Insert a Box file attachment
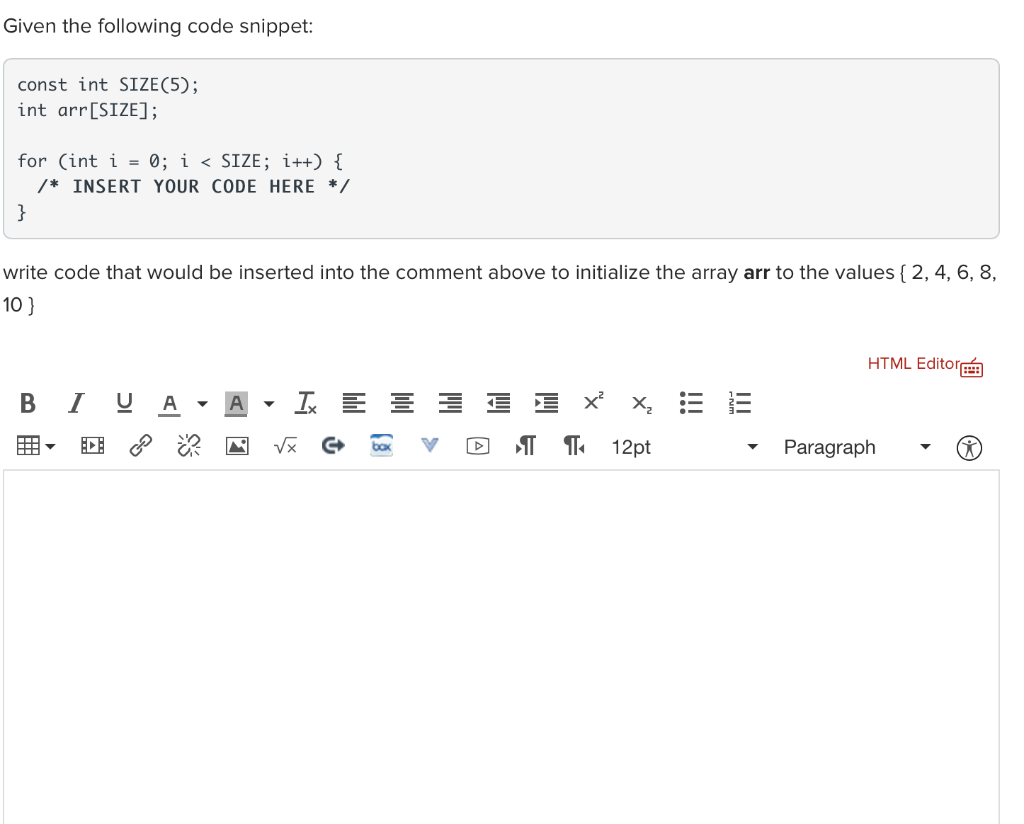1024x824 pixels. pos(381,446)
